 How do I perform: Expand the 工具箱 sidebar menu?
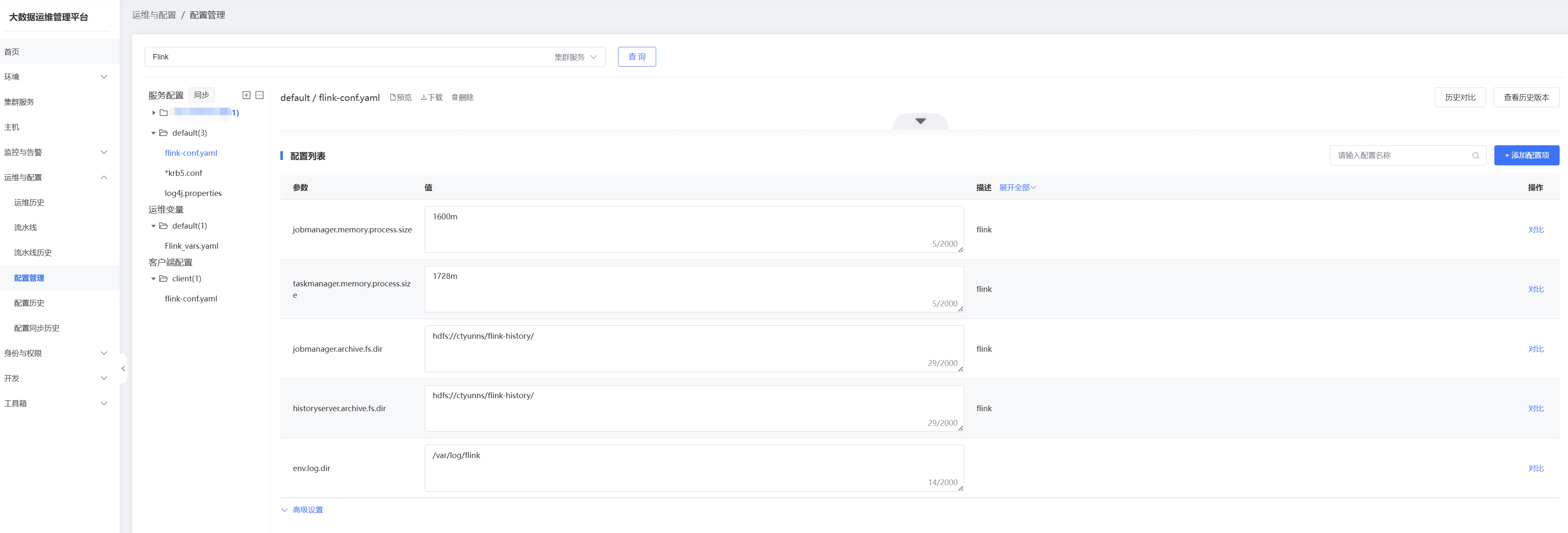click(103, 403)
